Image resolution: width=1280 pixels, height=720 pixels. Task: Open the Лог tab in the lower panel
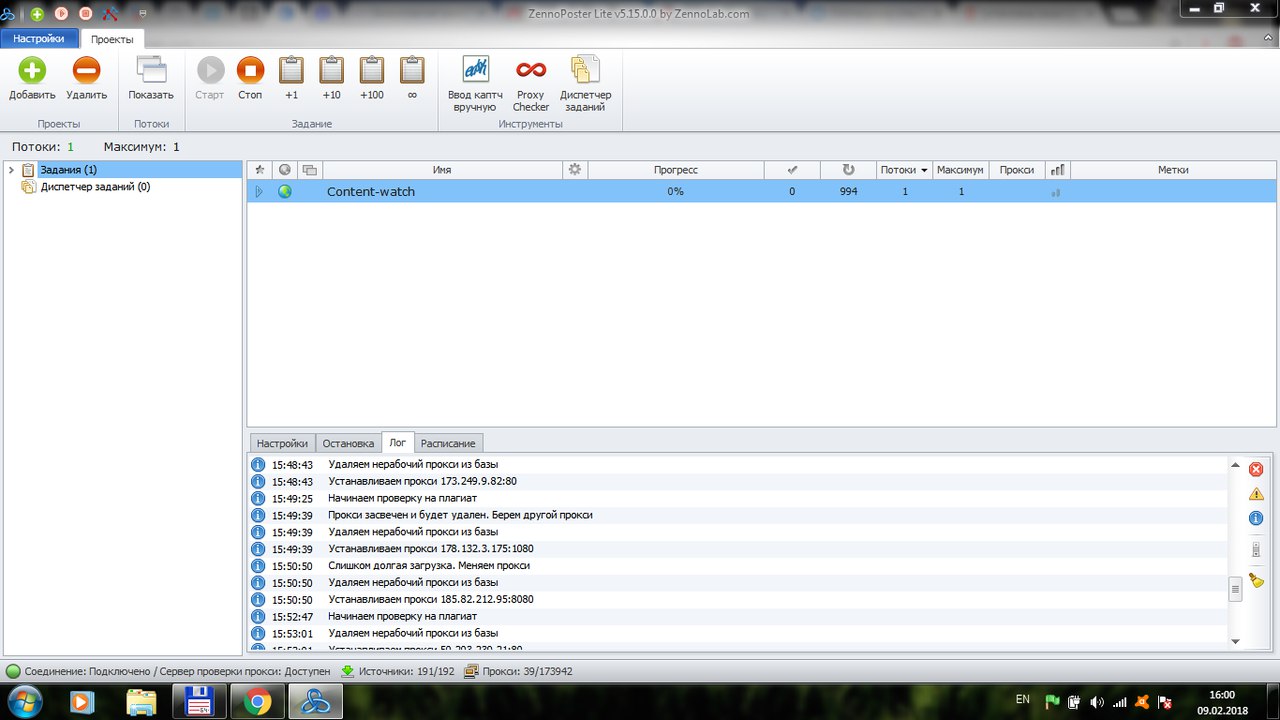point(398,443)
